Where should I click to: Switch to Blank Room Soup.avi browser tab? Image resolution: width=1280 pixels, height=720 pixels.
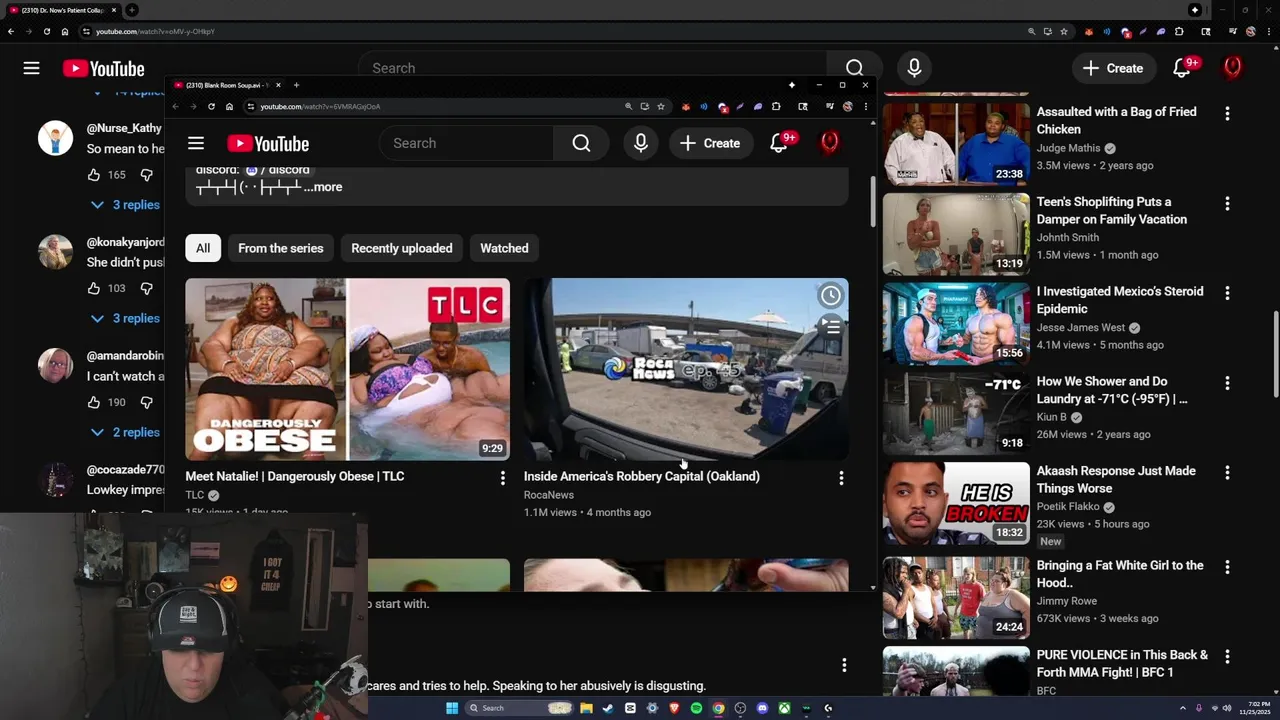point(227,85)
